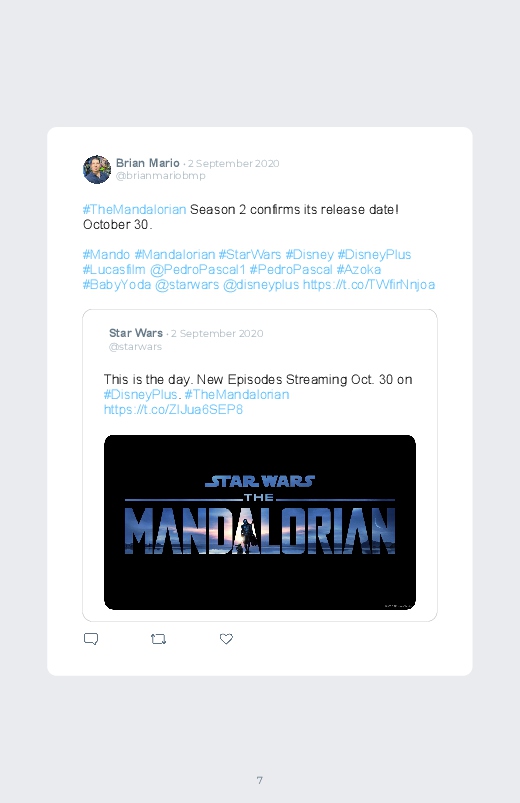Click the Mandalorian logo image
520x803 pixels.
(x=260, y=522)
